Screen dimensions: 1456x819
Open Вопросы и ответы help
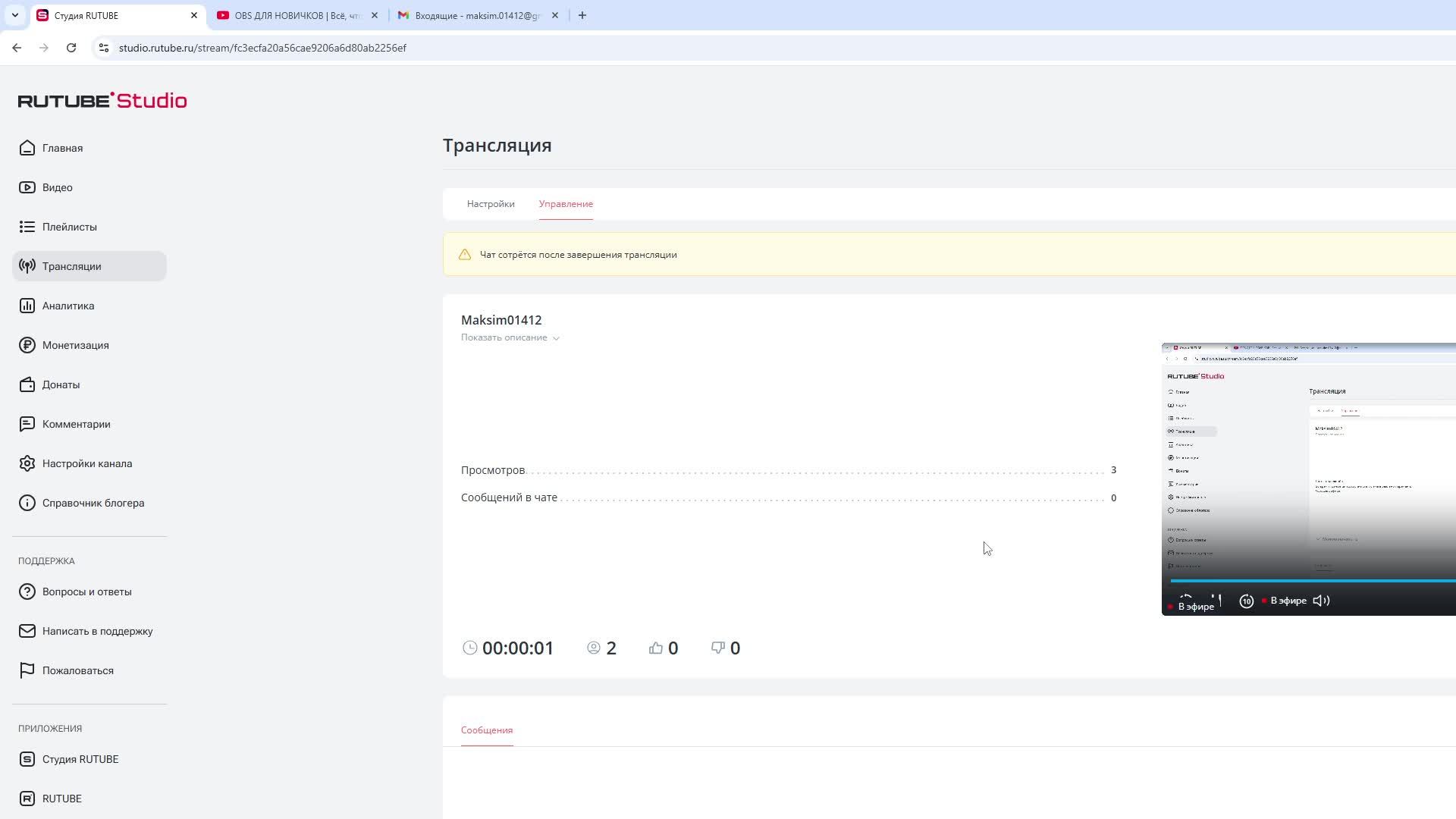(89, 591)
